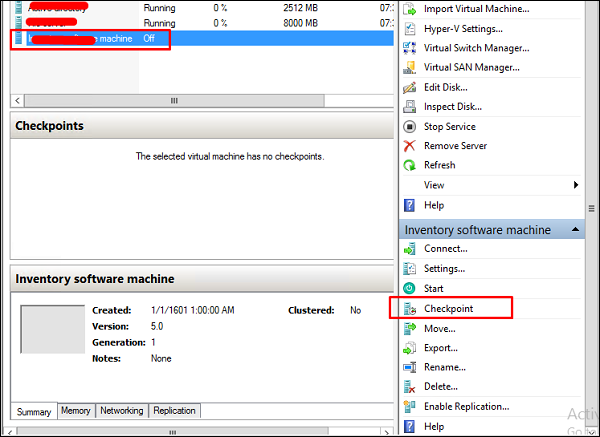Image resolution: width=600 pixels, height=437 pixels.
Task: Click Checkpoint in the actions pane
Action: 448,308
